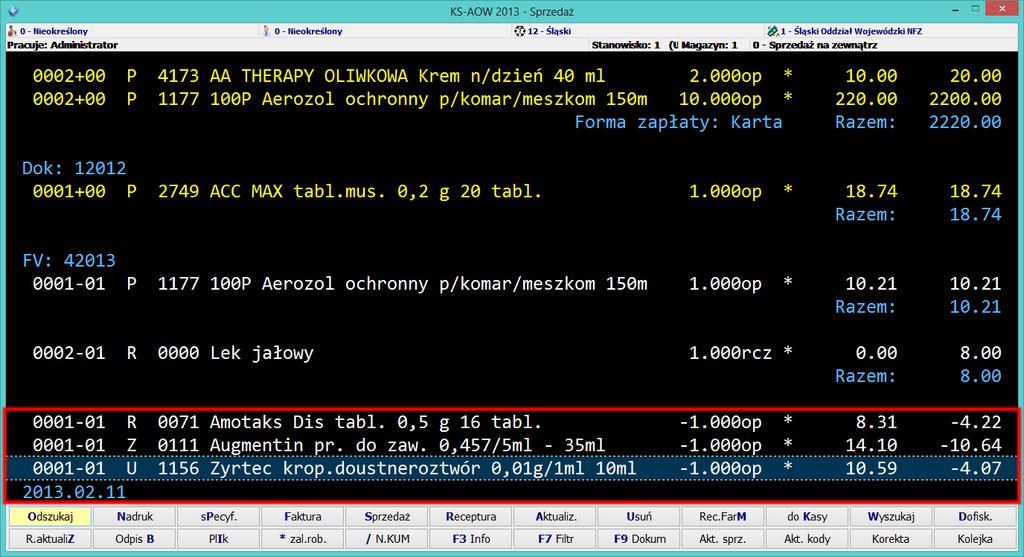Screen dimensions: 1024x557
Task: Open F7 Filtr
Action: coord(555,539)
